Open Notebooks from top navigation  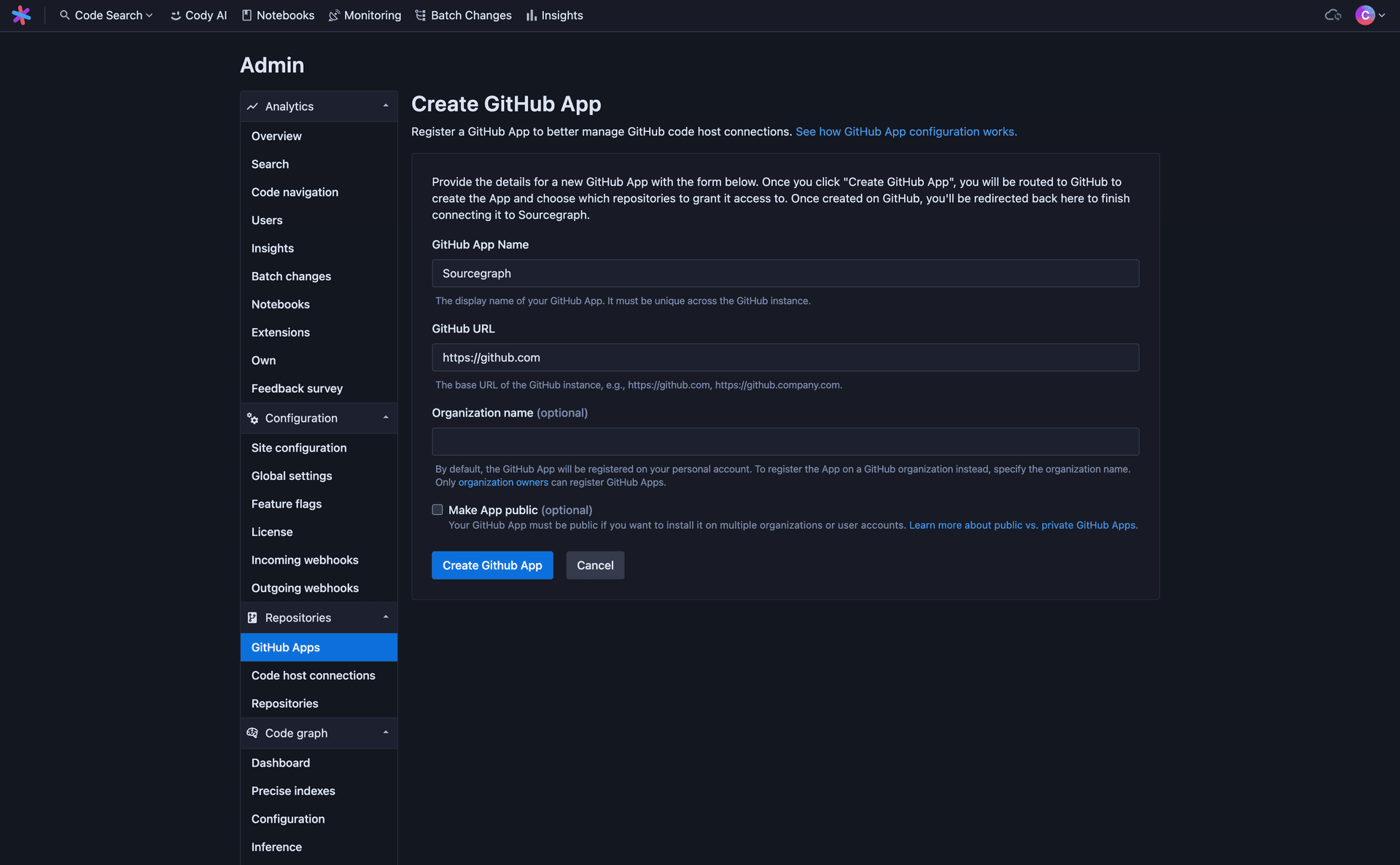(x=278, y=15)
